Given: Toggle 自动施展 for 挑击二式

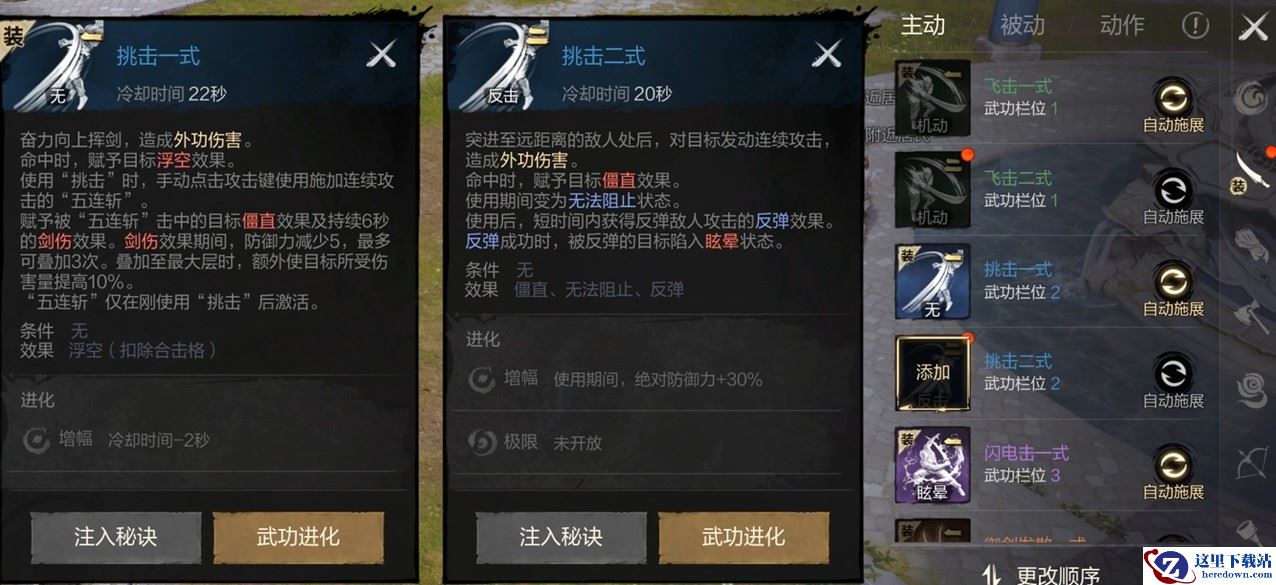Looking at the screenshot, I should click(x=1173, y=383).
